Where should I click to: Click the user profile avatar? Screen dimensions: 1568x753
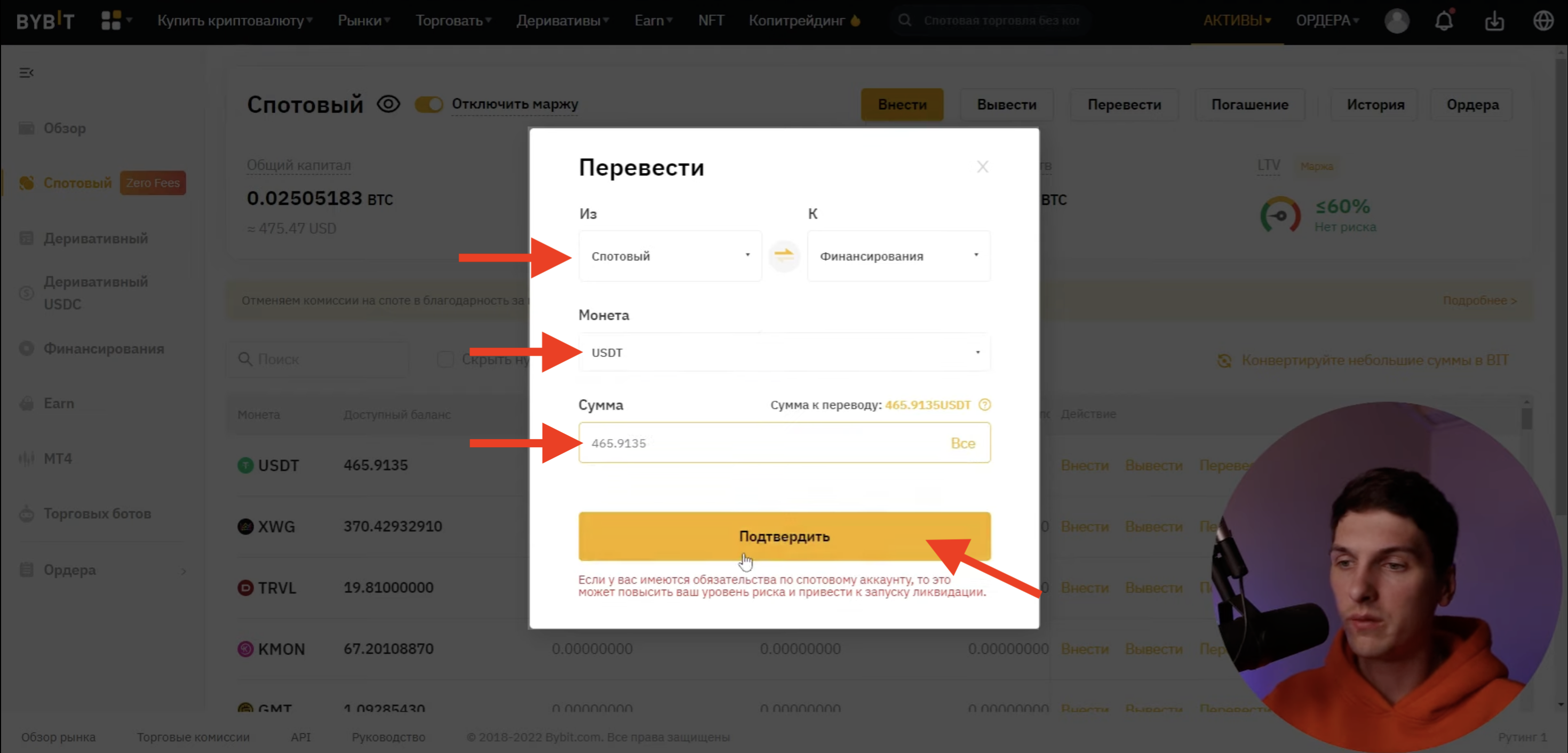(x=1397, y=21)
